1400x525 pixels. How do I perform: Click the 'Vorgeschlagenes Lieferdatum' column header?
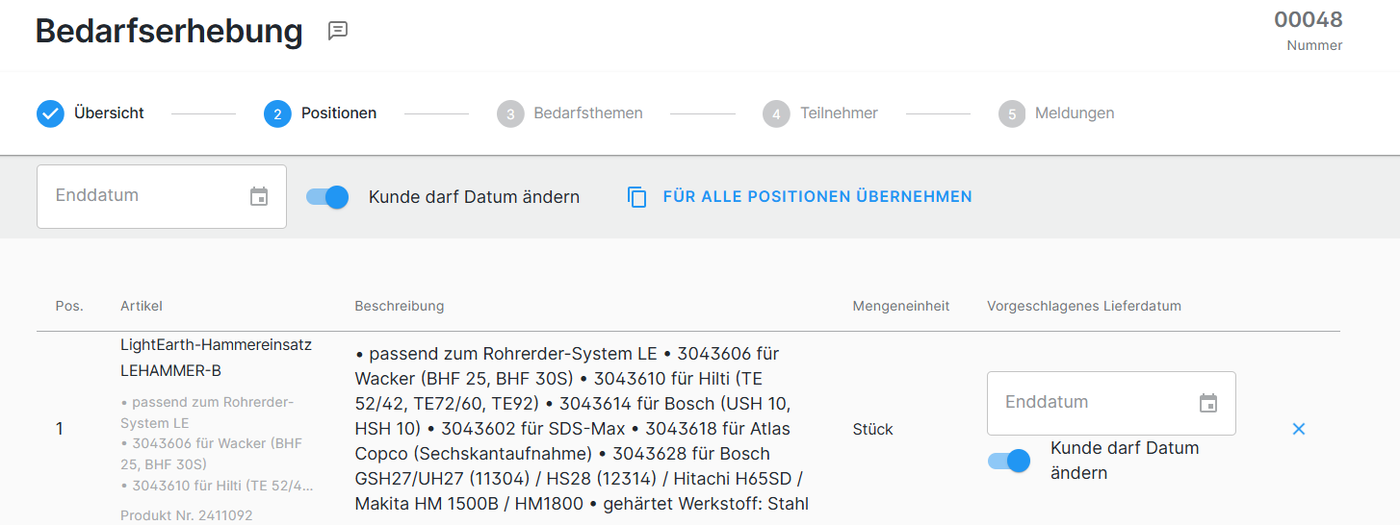point(1084,306)
